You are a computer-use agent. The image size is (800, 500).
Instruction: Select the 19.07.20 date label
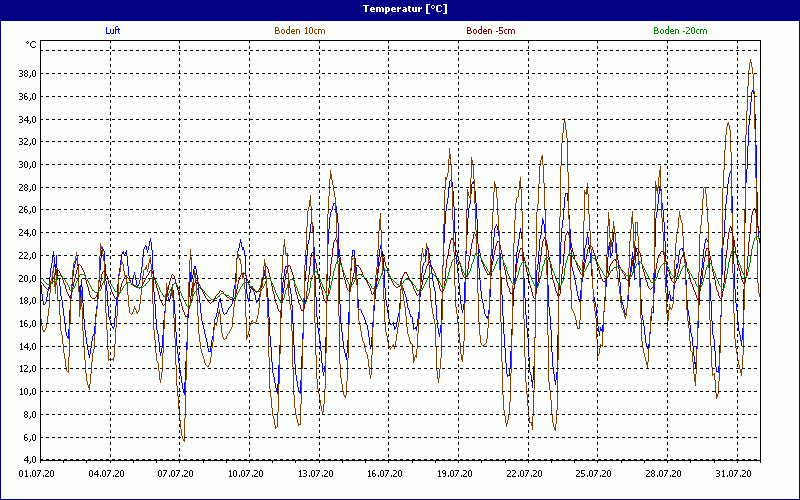[x=454, y=474]
